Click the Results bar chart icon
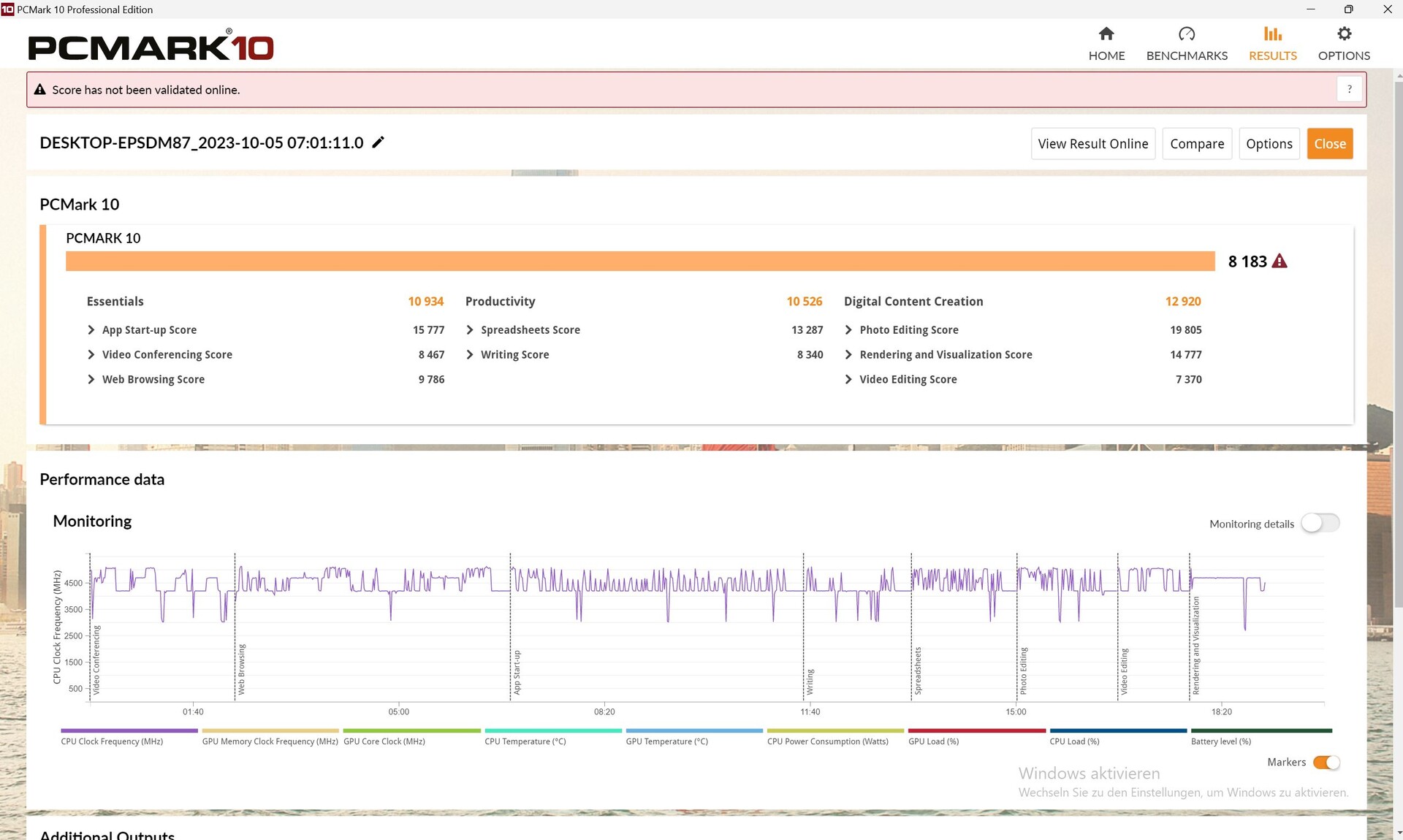 pos(1272,34)
